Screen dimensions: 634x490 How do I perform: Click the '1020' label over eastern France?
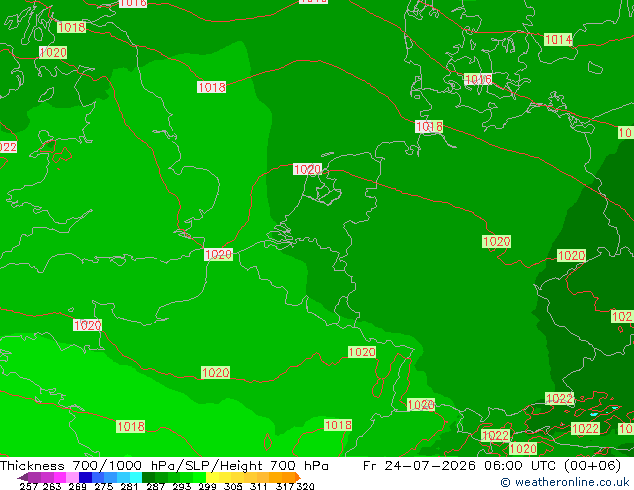(x=362, y=352)
